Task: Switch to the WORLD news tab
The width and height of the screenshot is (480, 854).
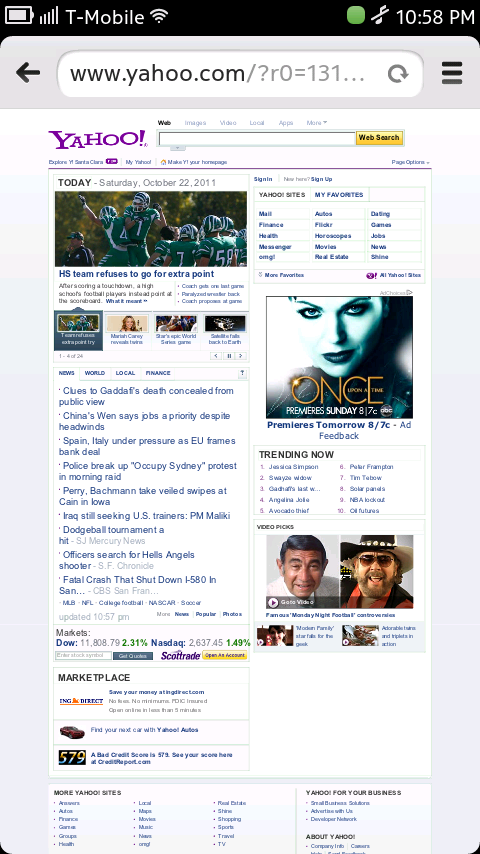Action: tap(95, 373)
